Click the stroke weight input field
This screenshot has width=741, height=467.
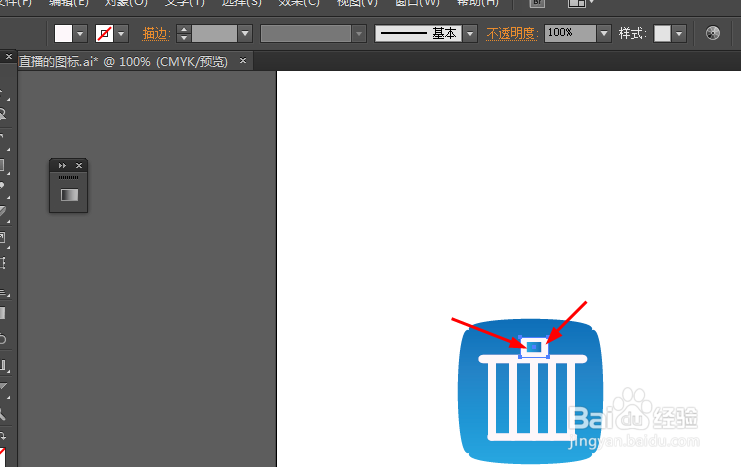pyautogui.click(x=214, y=34)
